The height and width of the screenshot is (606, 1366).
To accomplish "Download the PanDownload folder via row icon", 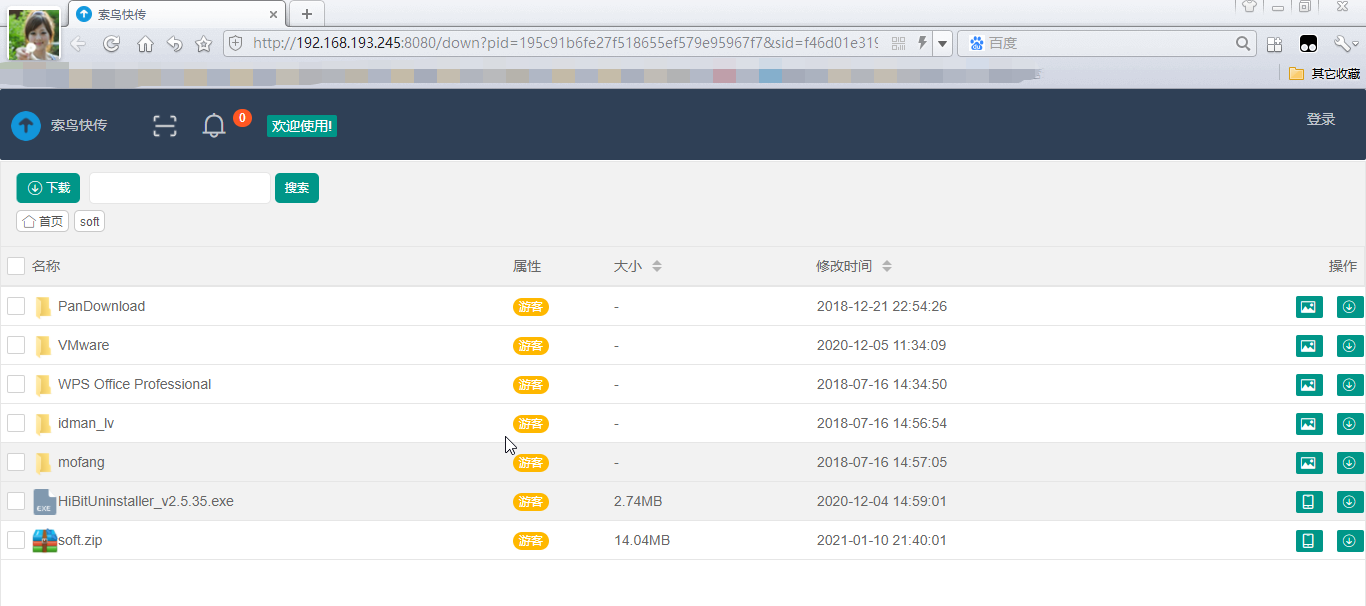I will tap(1350, 307).
